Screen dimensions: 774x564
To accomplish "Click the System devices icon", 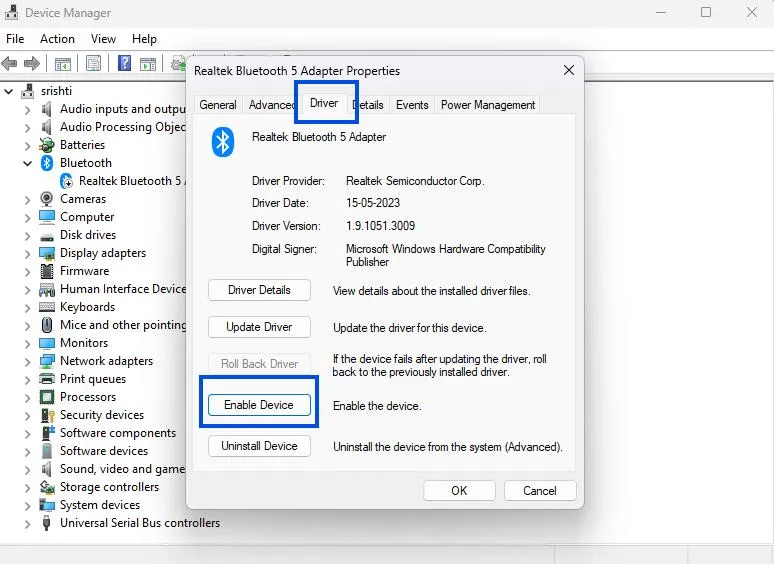I will click(47, 505).
